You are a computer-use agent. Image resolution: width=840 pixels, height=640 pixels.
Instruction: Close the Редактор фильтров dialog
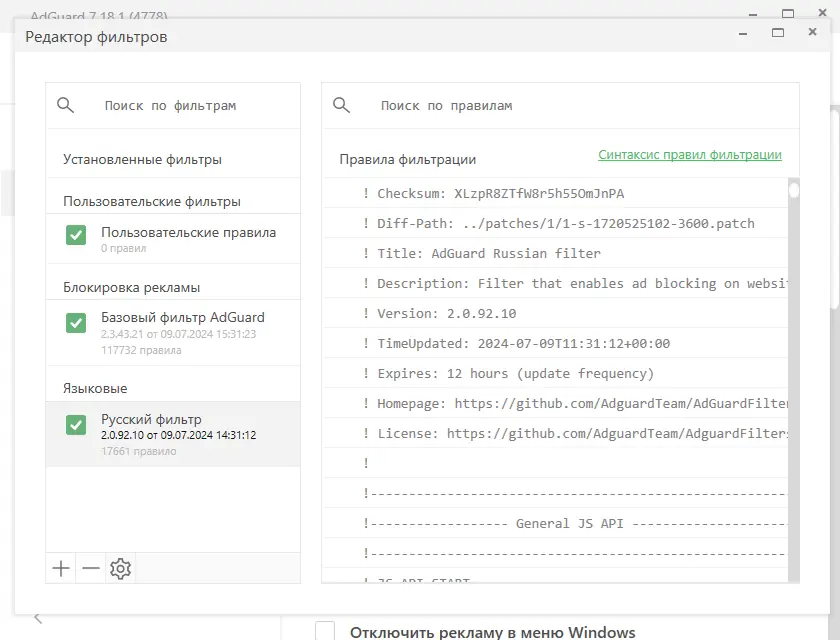tap(812, 33)
